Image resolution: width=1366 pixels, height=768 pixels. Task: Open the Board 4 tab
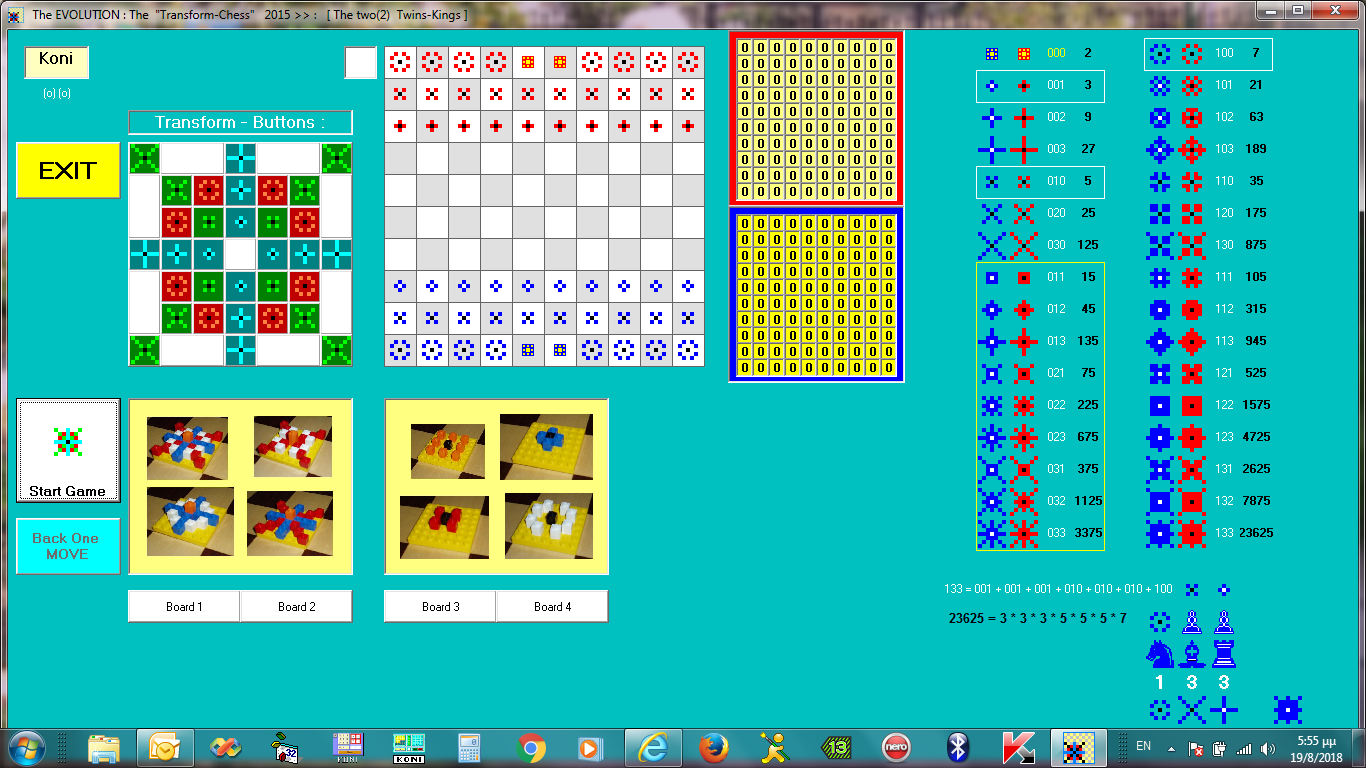click(x=552, y=607)
